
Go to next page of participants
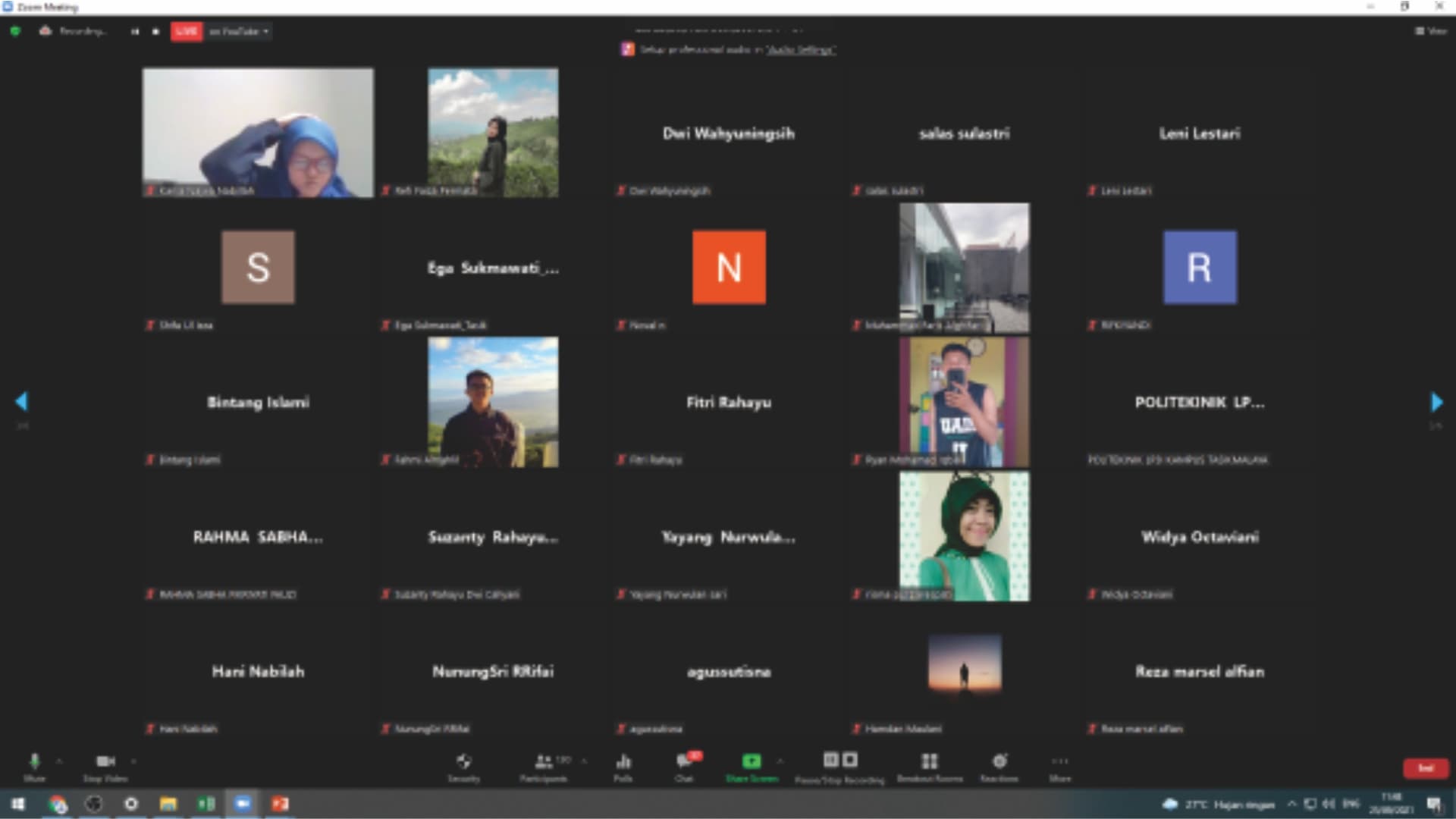click(1436, 402)
